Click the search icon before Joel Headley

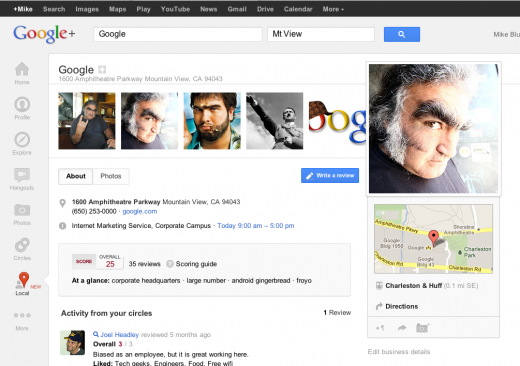point(96,334)
